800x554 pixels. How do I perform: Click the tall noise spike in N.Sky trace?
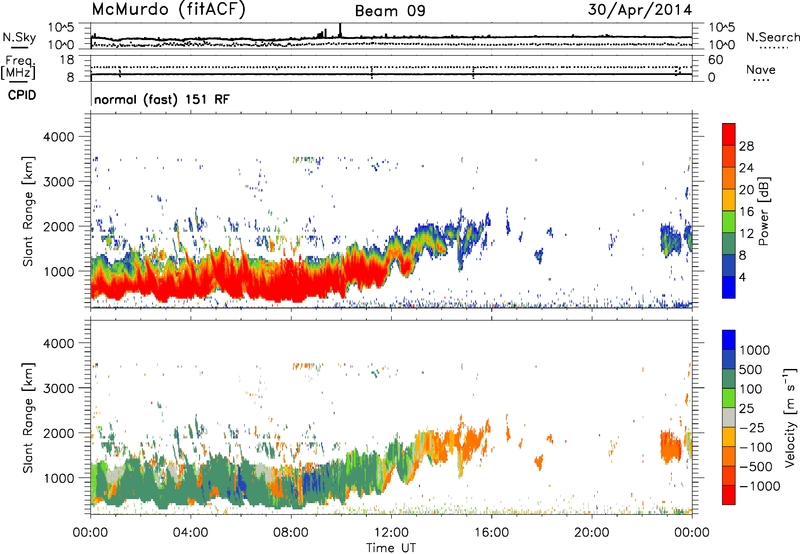click(x=340, y=30)
